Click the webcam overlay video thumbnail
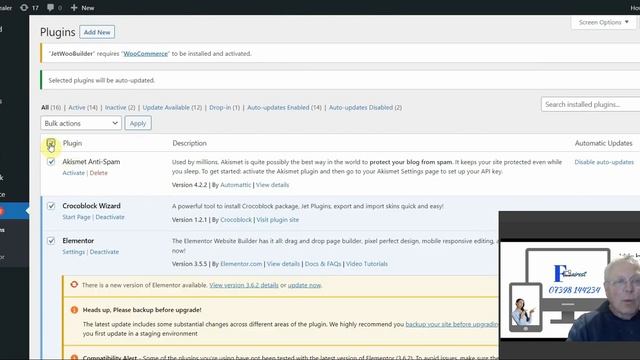The height and width of the screenshot is (360, 640). point(569,286)
